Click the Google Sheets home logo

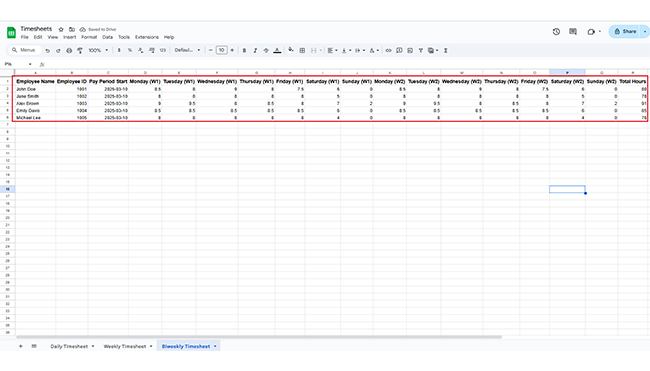11,32
